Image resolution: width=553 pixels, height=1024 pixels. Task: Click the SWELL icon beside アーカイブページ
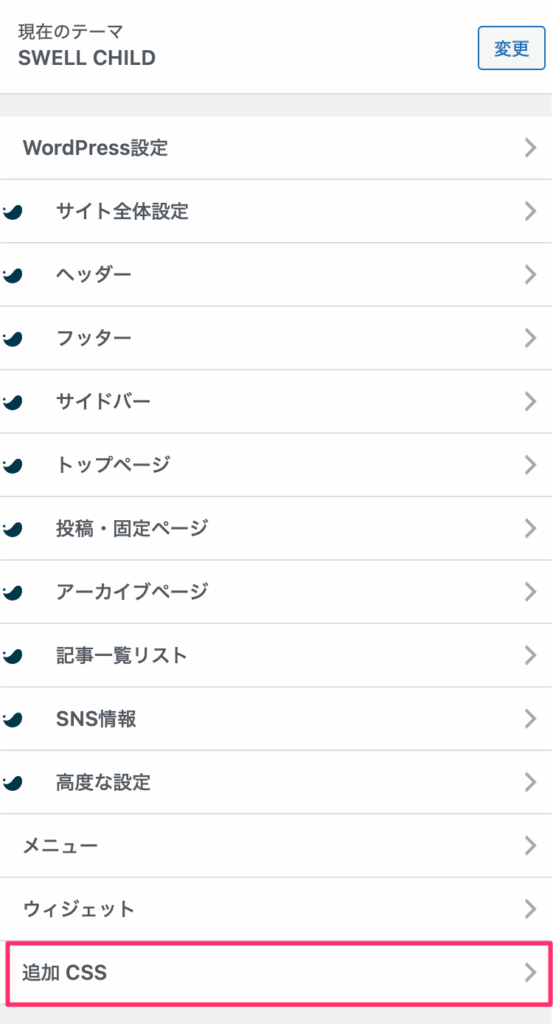13,592
